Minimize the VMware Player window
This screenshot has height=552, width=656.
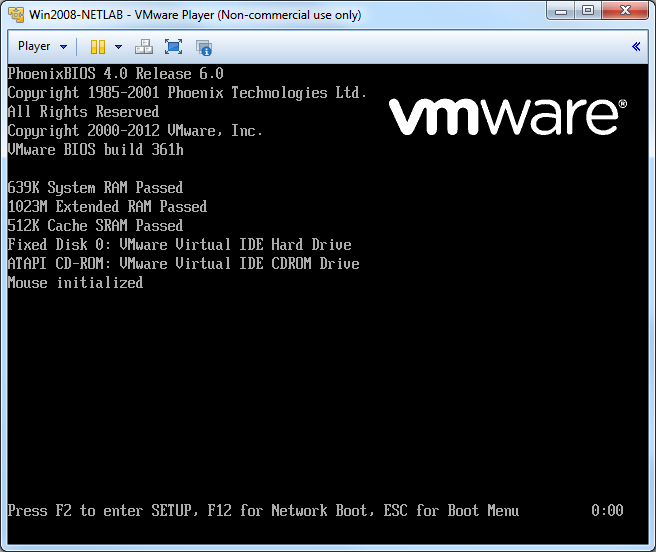(561, 11)
